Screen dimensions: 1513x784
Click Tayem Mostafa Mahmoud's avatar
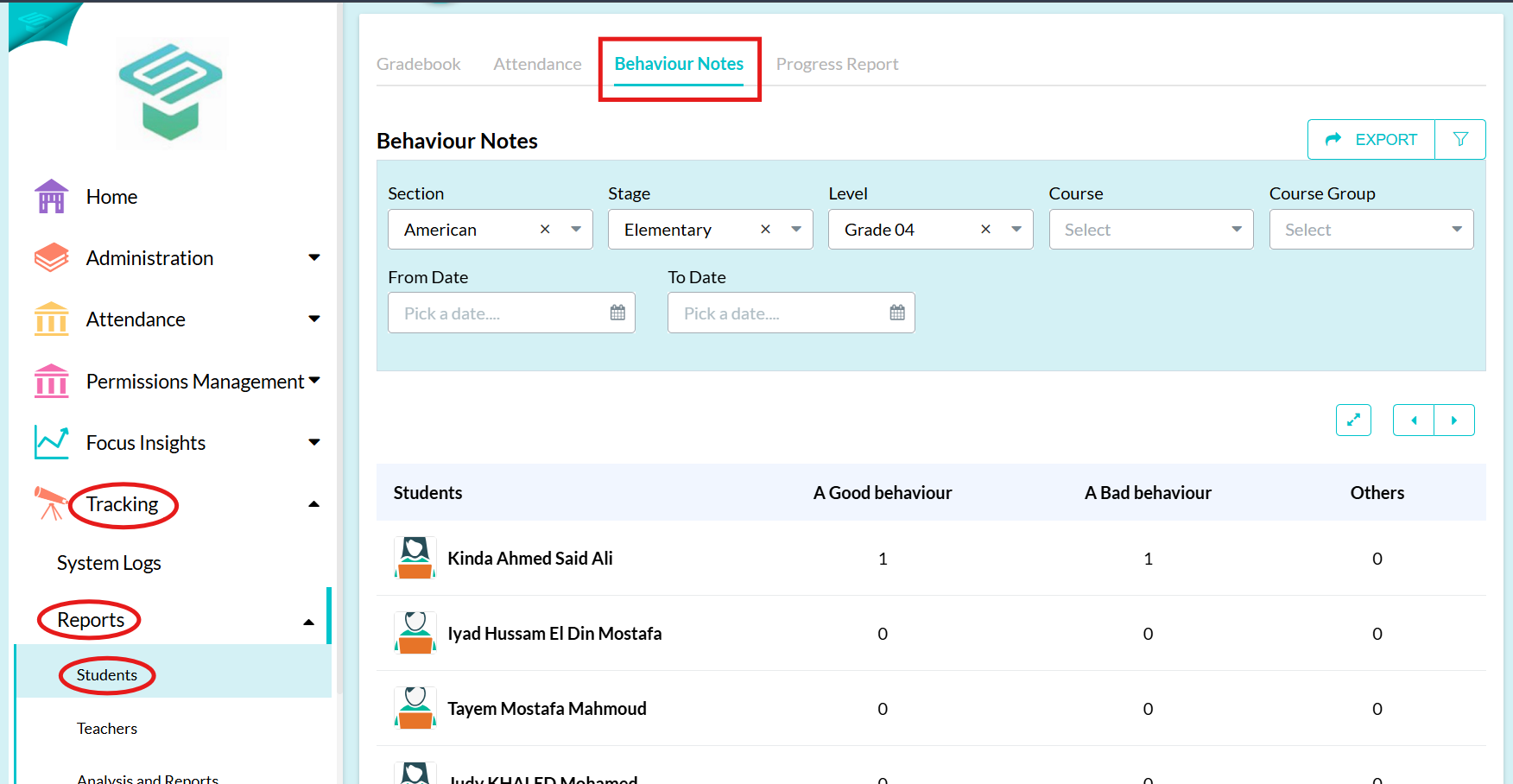click(x=415, y=708)
